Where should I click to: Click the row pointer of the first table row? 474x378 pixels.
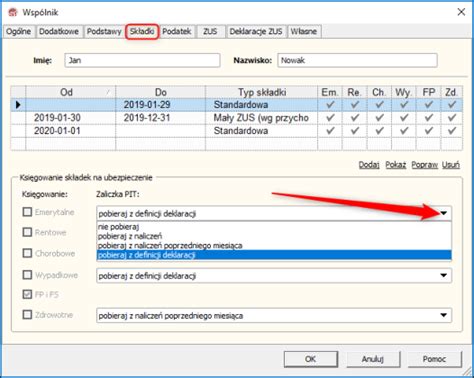pyautogui.click(x=18, y=105)
